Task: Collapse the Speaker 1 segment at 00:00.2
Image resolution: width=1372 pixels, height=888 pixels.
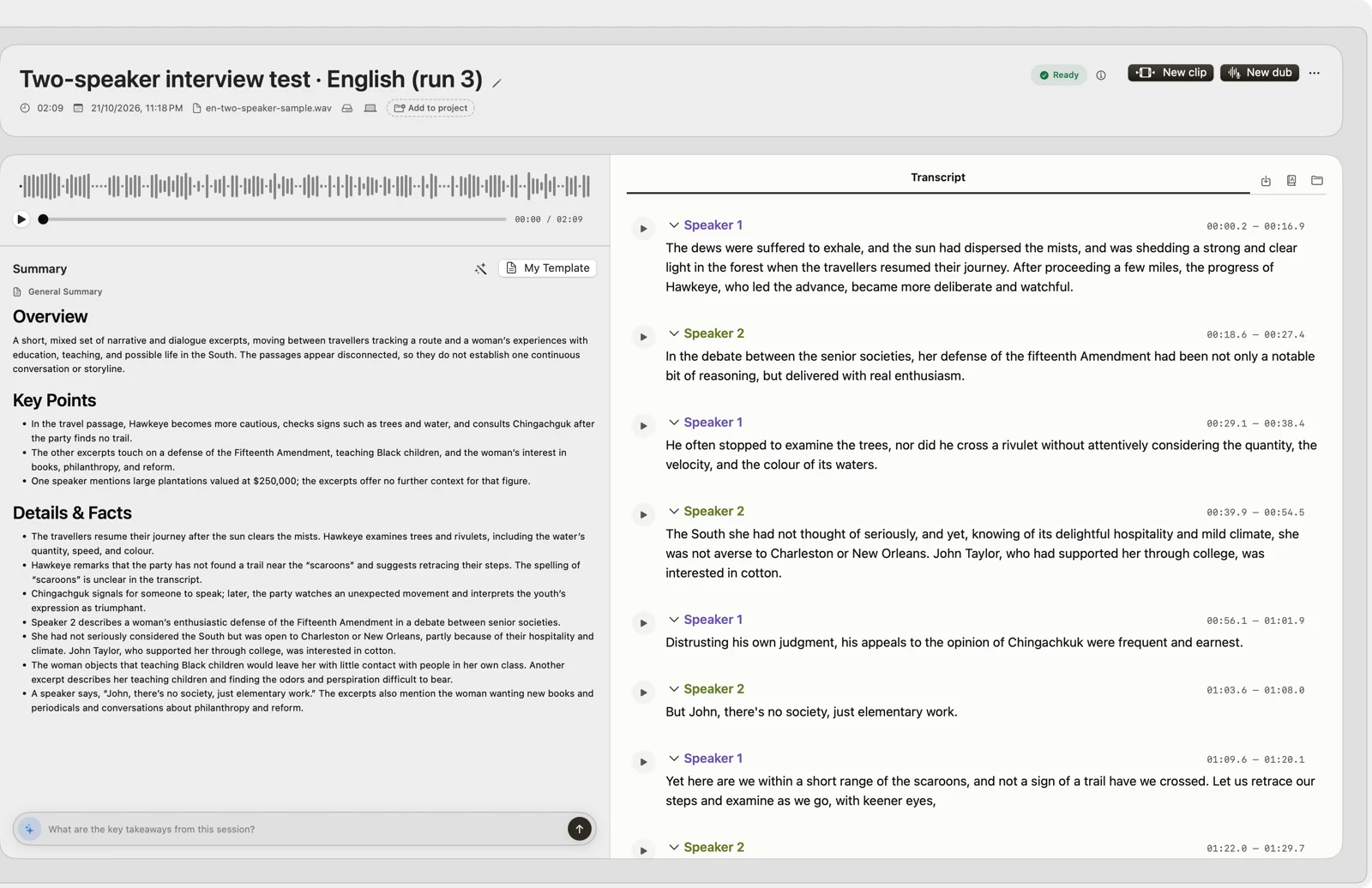Action: [674, 225]
